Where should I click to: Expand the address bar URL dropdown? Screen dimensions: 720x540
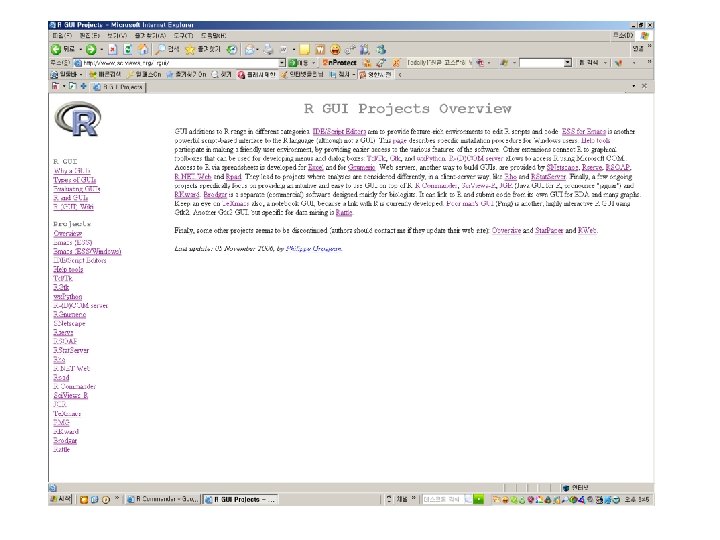pos(282,62)
